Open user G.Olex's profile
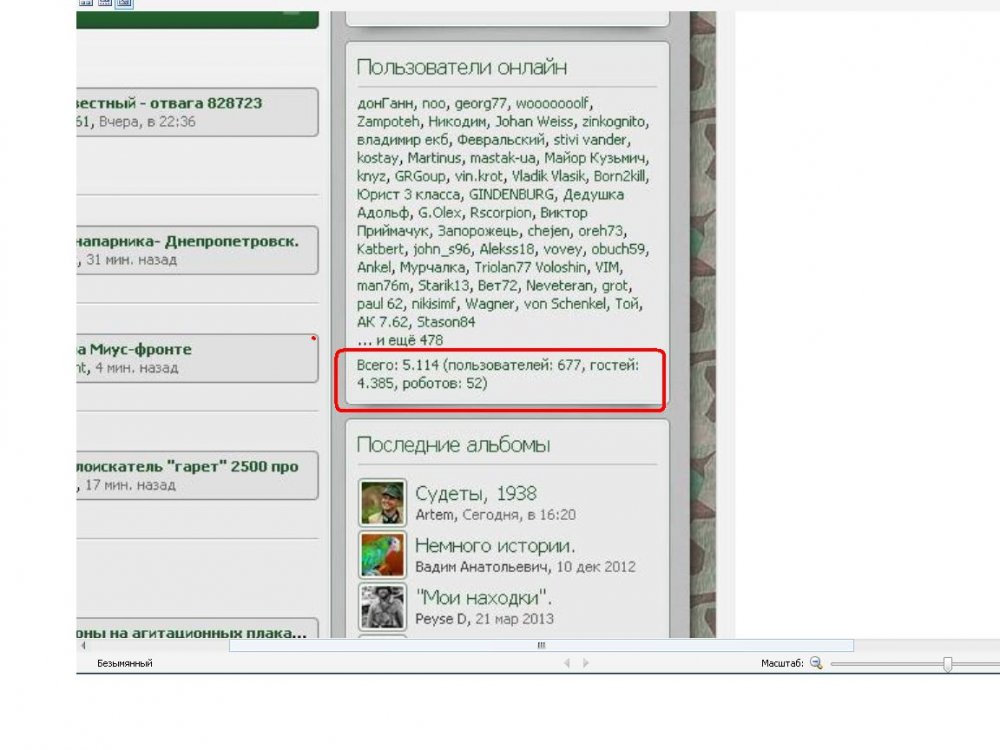The image size is (1000, 750). (x=439, y=212)
